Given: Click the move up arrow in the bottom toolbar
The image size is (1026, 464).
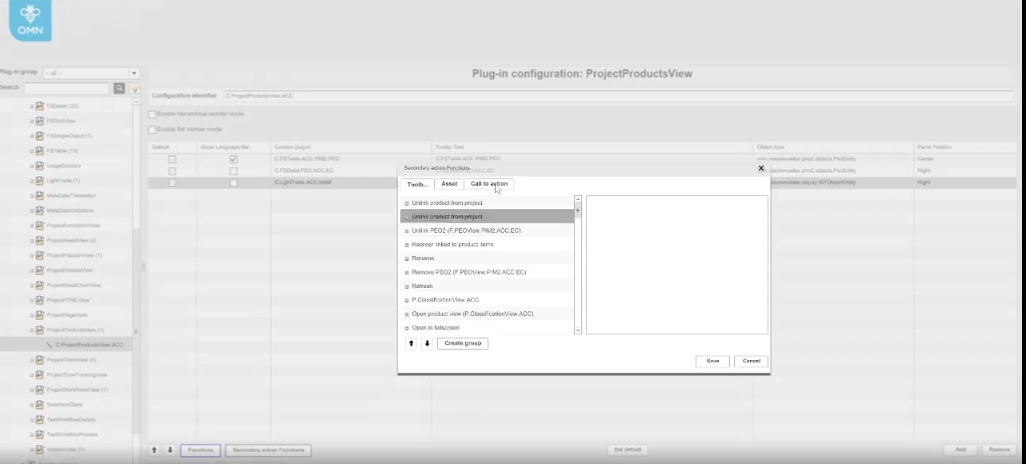Looking at the screenshot, I should click(154, 450).
